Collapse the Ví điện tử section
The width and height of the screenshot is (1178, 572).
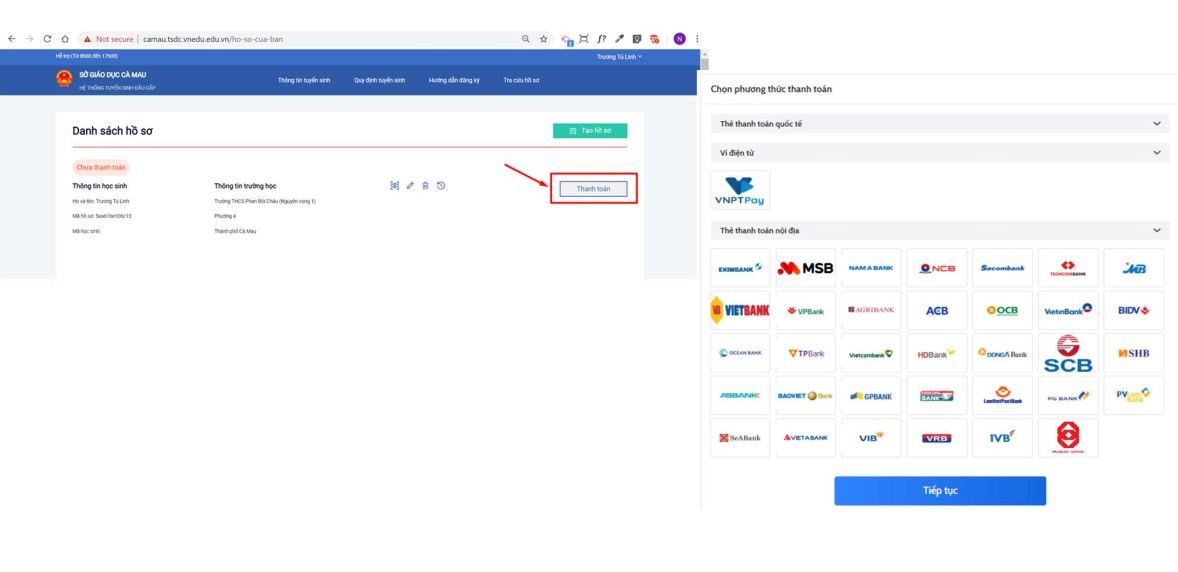[x=1156, y=153]
